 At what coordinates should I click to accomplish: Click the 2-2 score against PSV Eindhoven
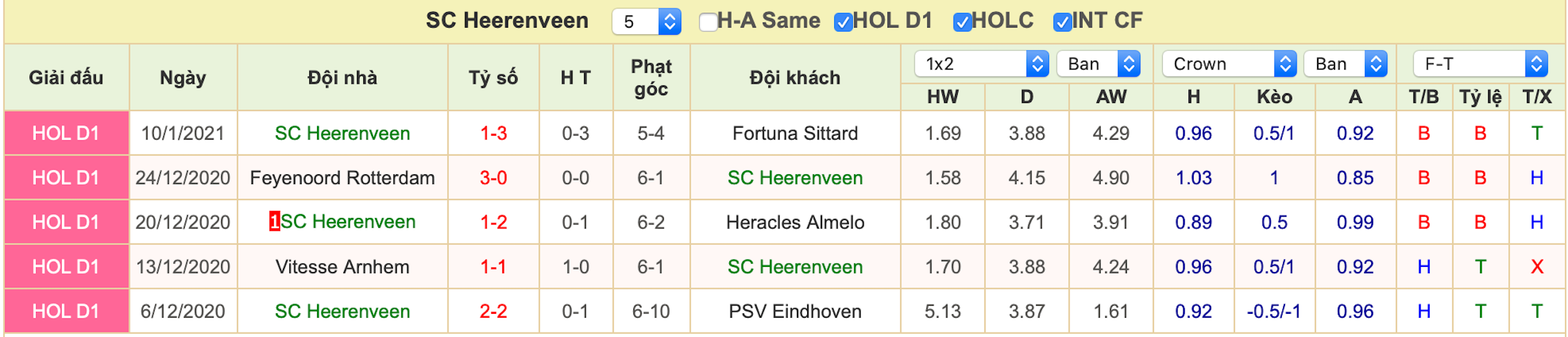pyautogui.click(x=493, y=311)
